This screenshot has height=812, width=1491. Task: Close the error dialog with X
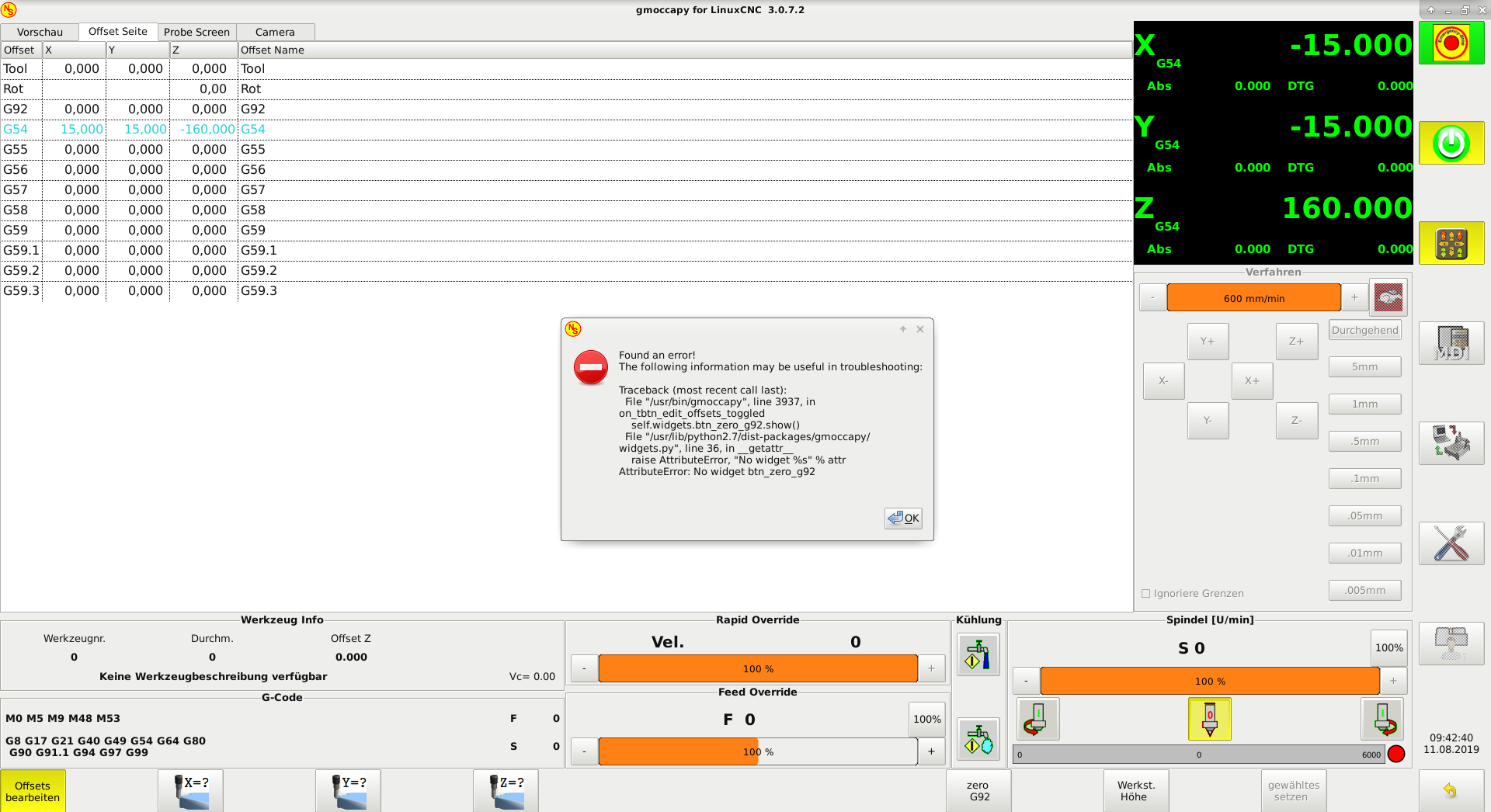pos(920,329)
